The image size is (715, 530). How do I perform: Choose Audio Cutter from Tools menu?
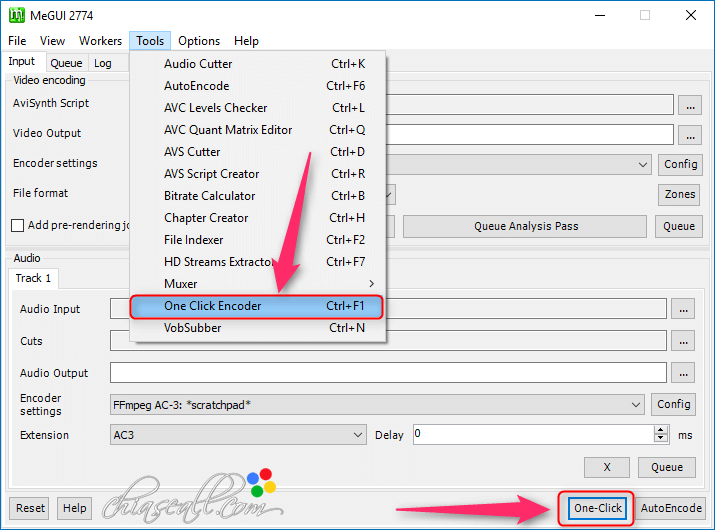coord(258,64)
